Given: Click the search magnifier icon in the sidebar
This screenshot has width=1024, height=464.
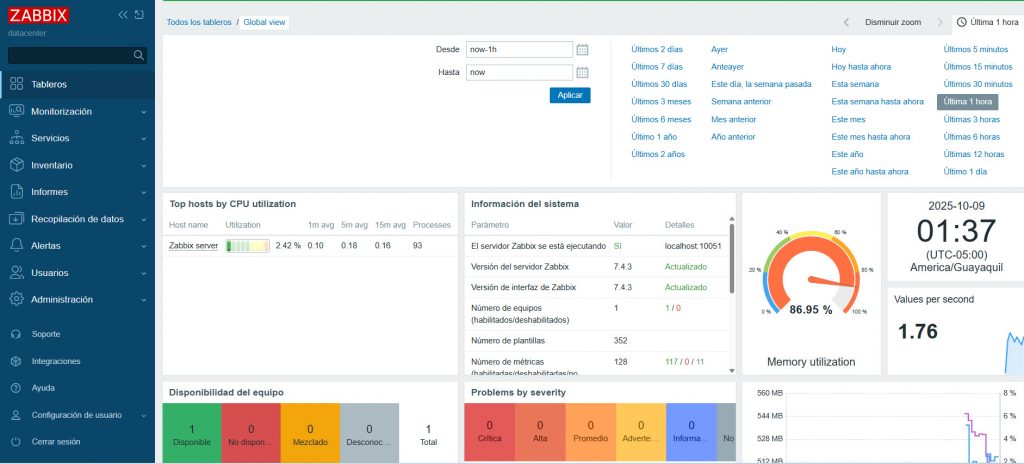Looking at the screenshot, I should [x=139, y=56].
